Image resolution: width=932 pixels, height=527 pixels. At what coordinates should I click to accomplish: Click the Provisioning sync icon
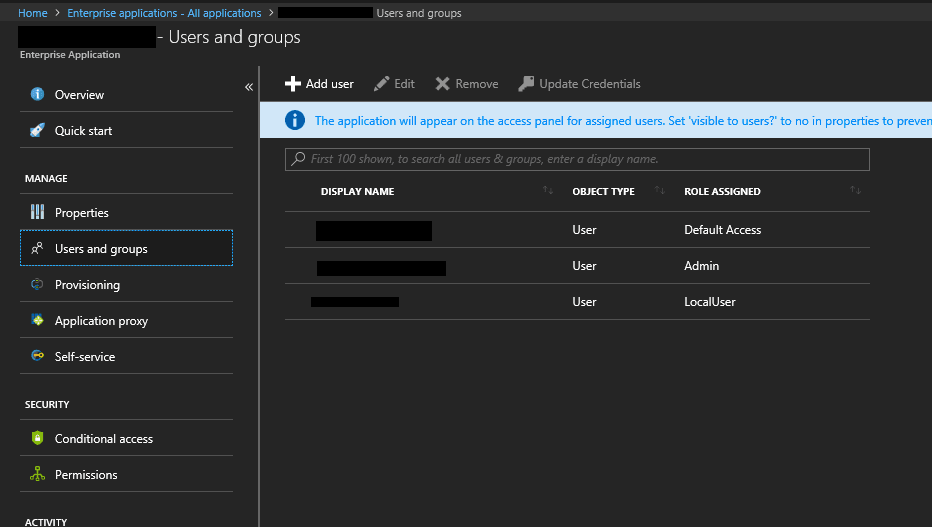pos(38,285)
